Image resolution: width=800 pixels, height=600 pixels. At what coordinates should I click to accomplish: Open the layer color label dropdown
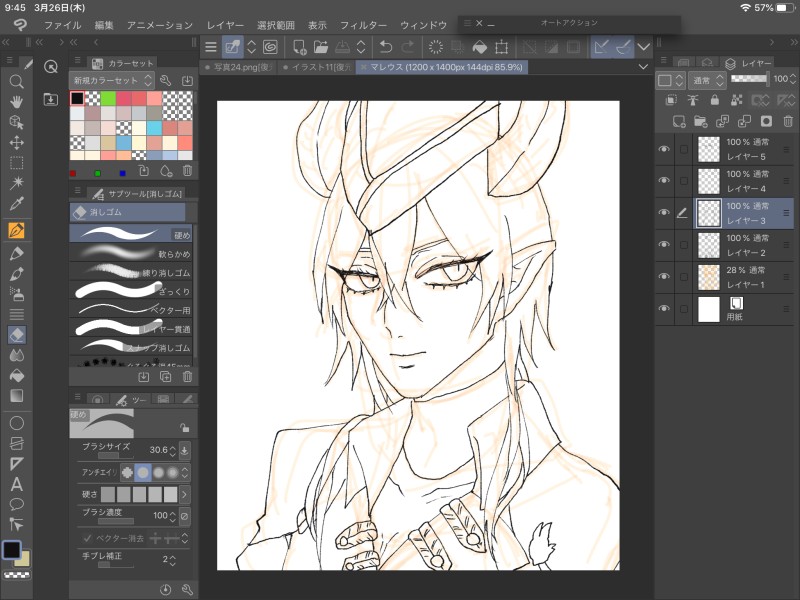(x=670, y=80)
